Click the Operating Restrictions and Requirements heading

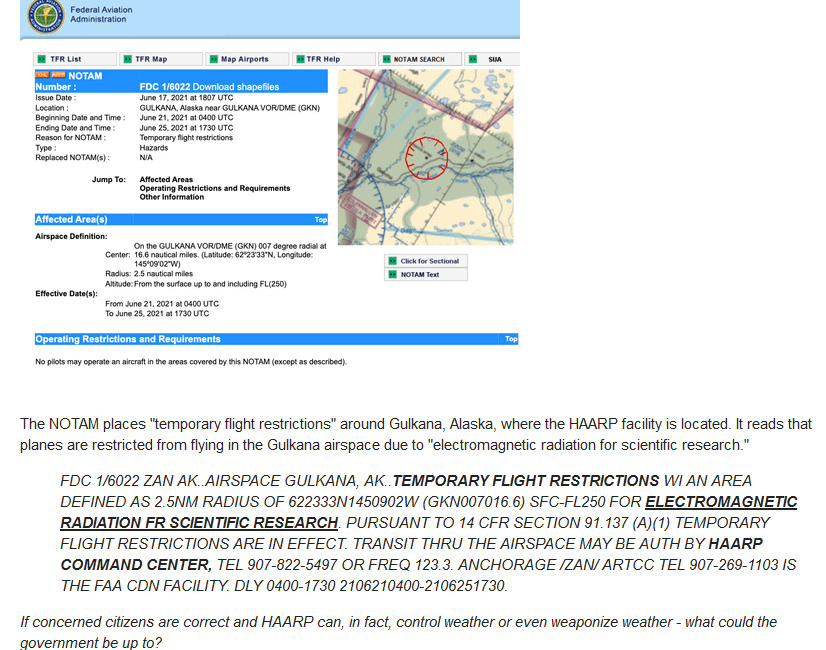coord(127,339)
